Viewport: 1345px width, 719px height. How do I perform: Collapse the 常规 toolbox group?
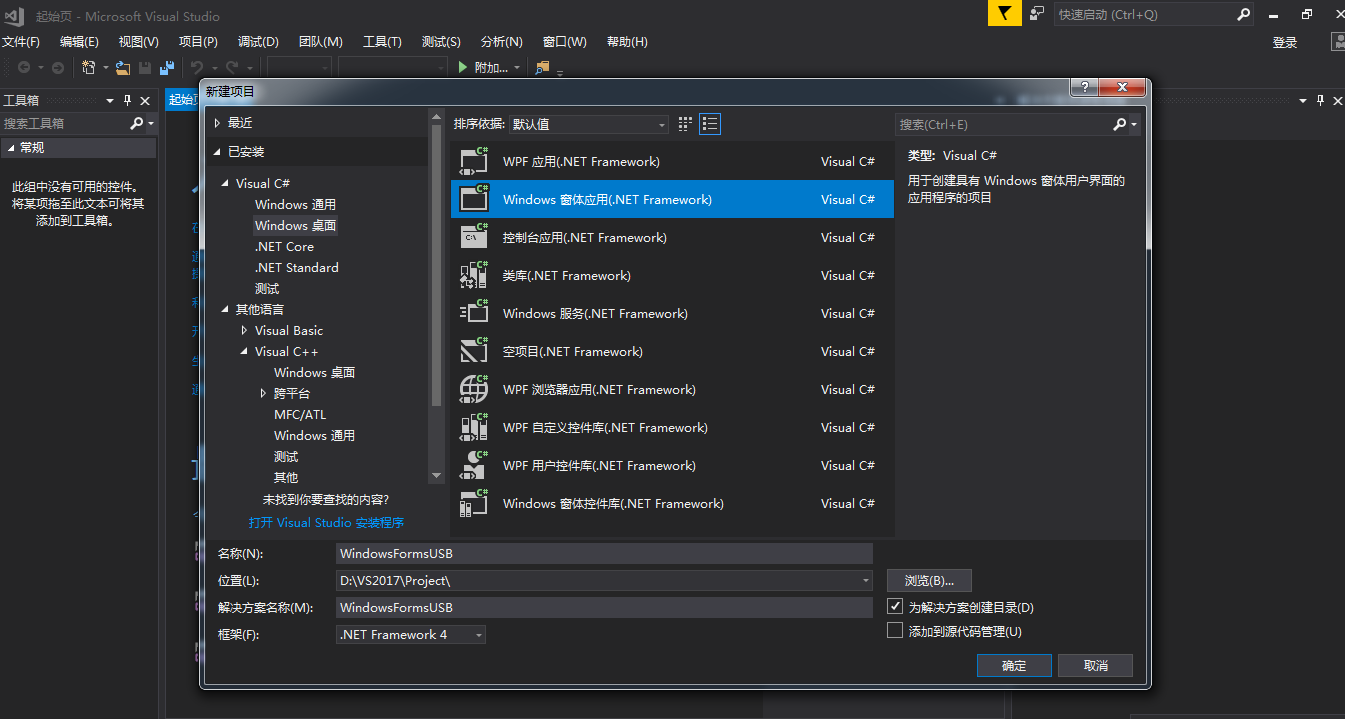(x=11, y=147)
